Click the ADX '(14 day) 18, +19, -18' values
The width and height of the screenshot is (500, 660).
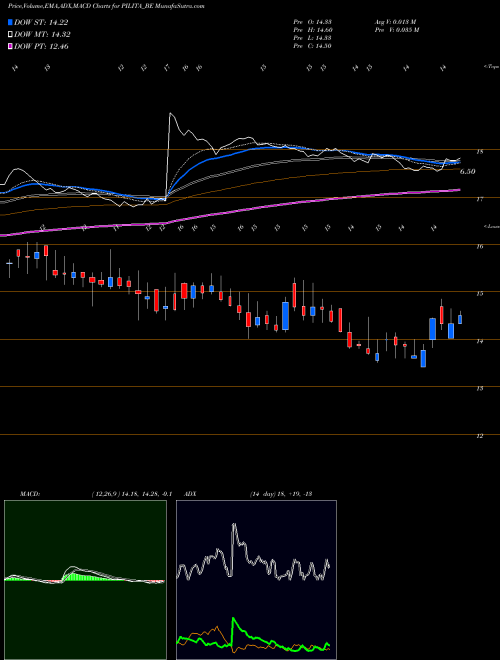point(280,494)
